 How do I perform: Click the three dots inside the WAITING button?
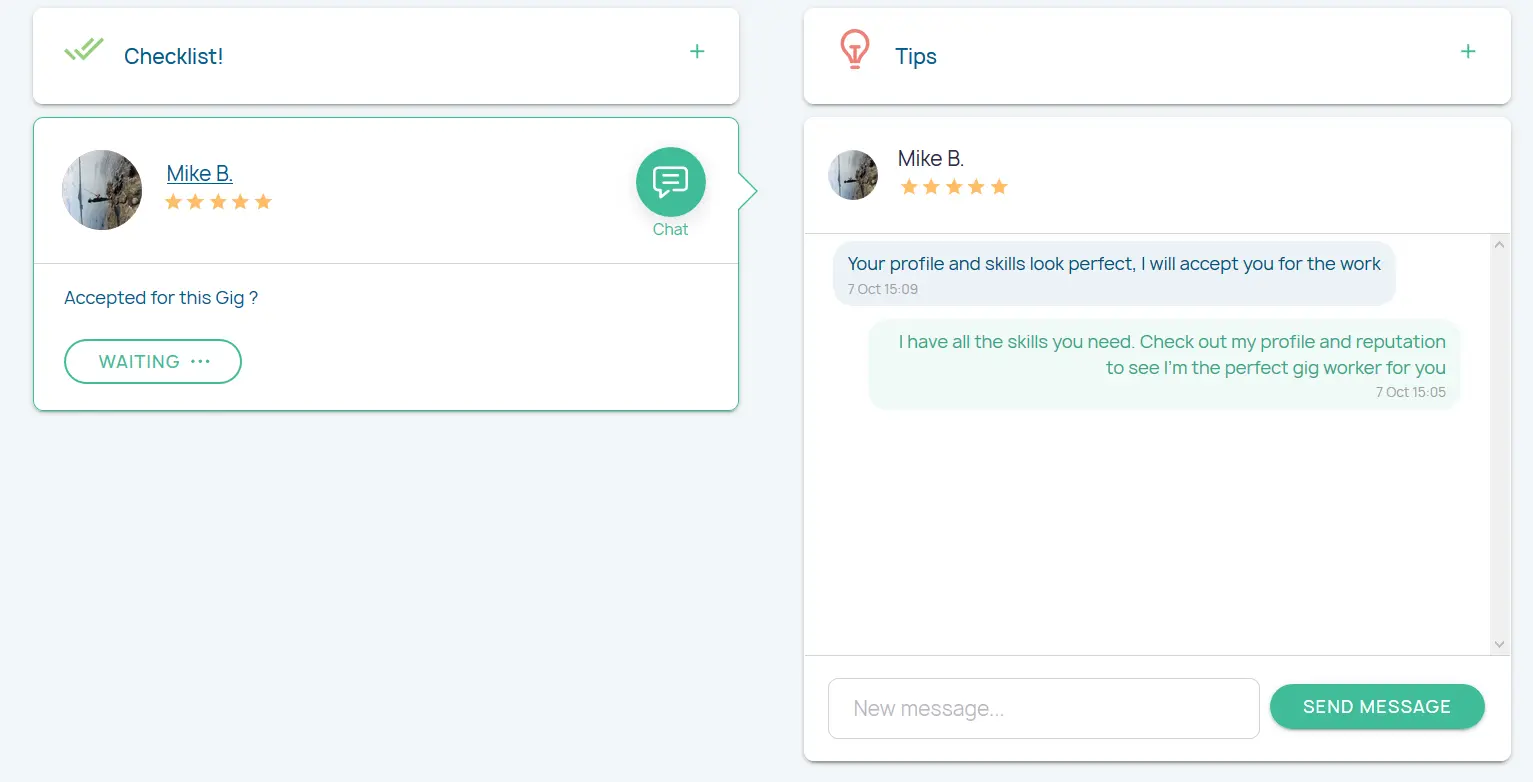(200, 362)
